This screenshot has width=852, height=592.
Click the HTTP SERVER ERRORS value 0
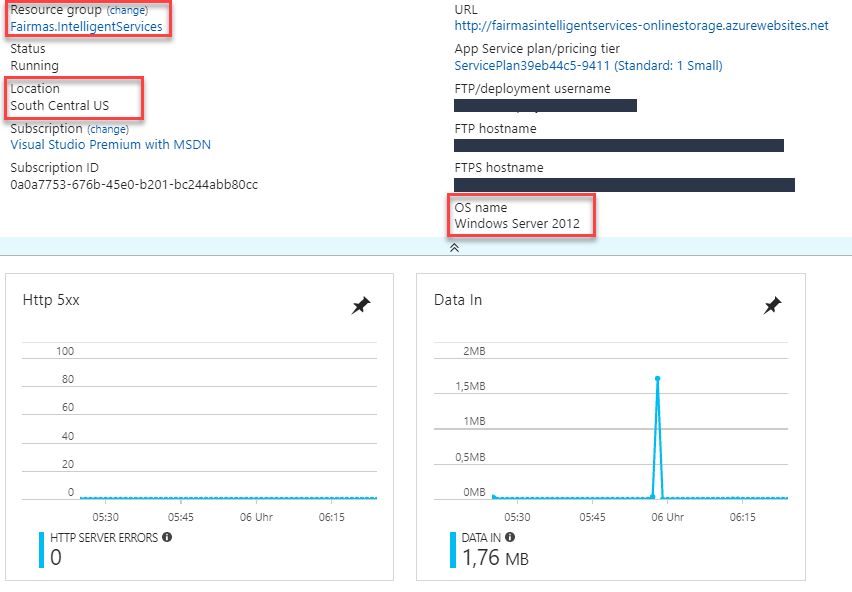click(55, 558)
